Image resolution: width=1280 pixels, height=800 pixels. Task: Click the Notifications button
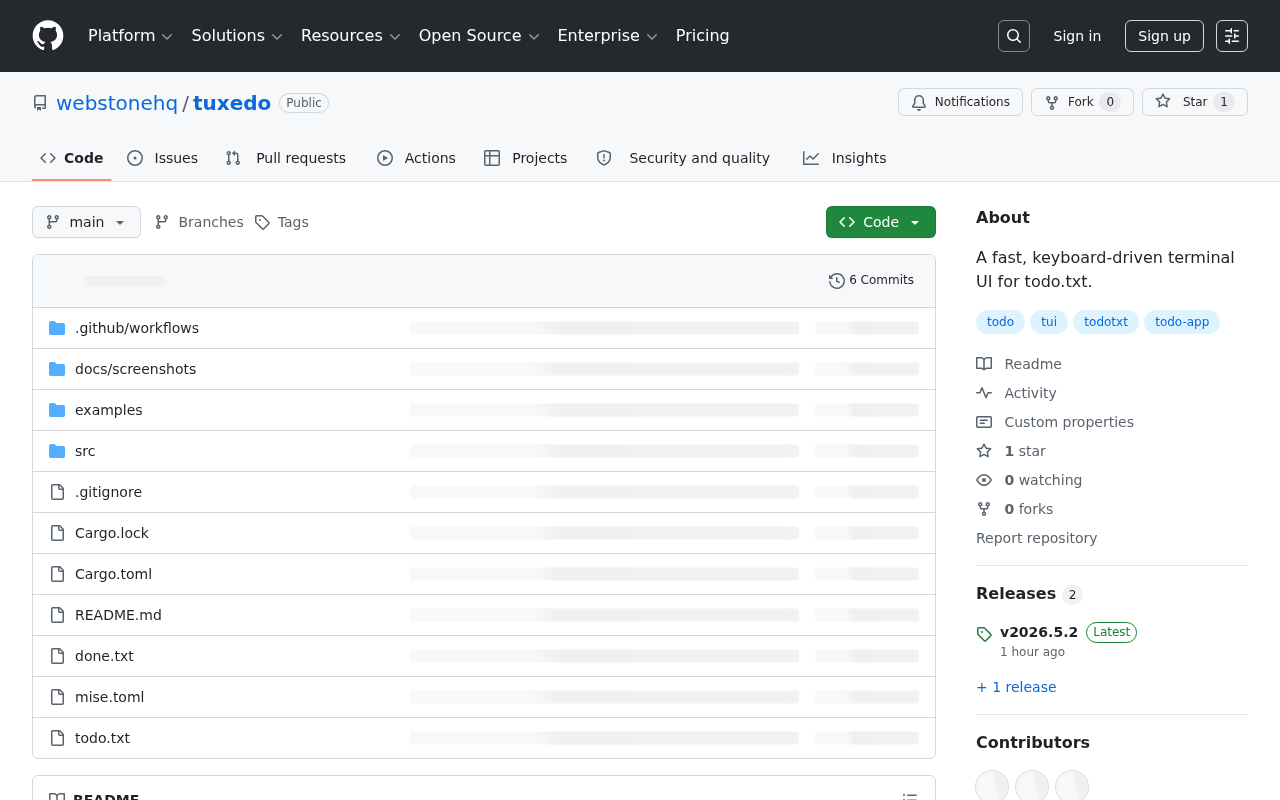(961, 102)
